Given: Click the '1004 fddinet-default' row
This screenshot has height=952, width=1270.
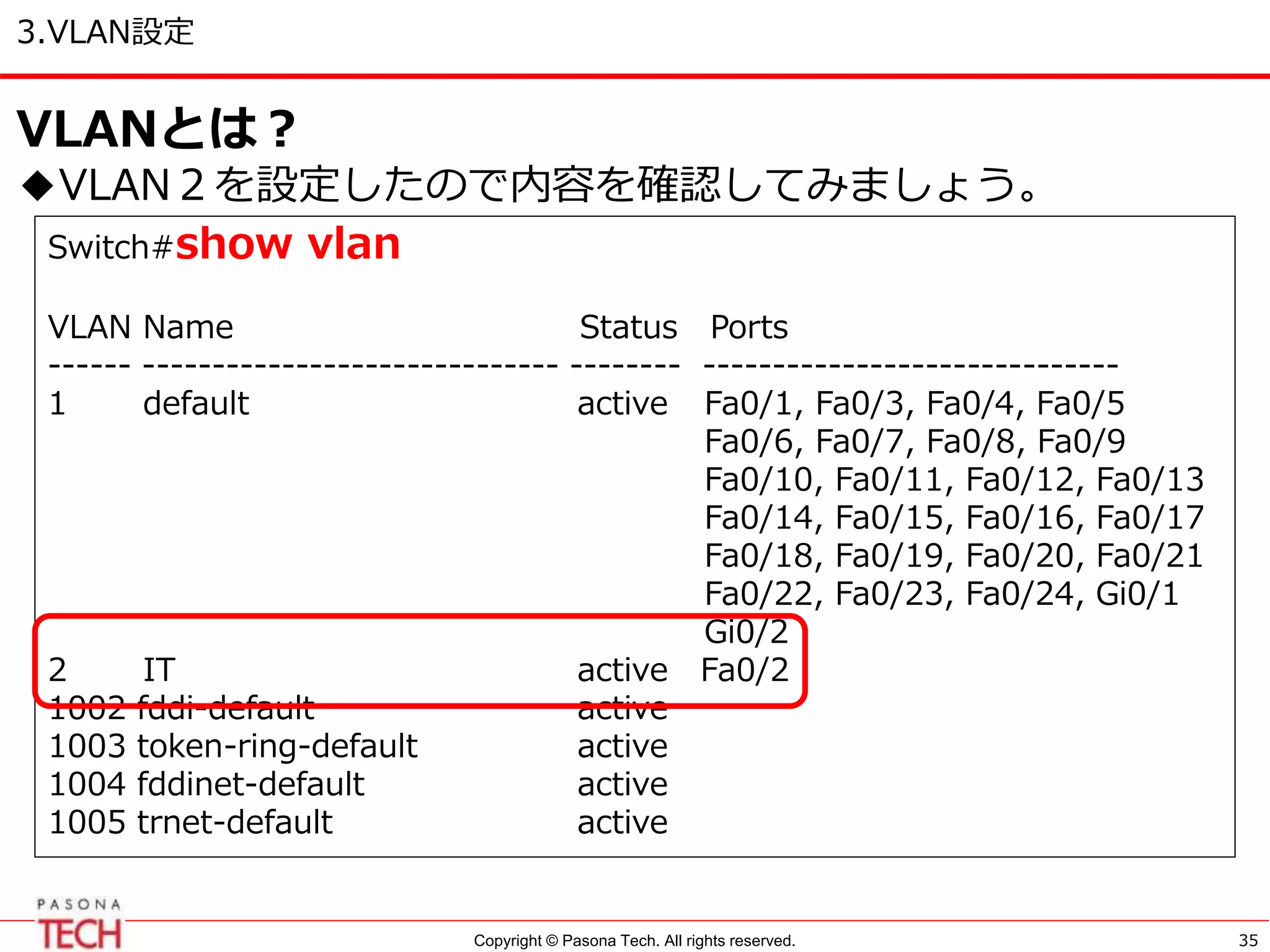Looking at the screenshot, I should pyautogui.click(x=206, y=784).
